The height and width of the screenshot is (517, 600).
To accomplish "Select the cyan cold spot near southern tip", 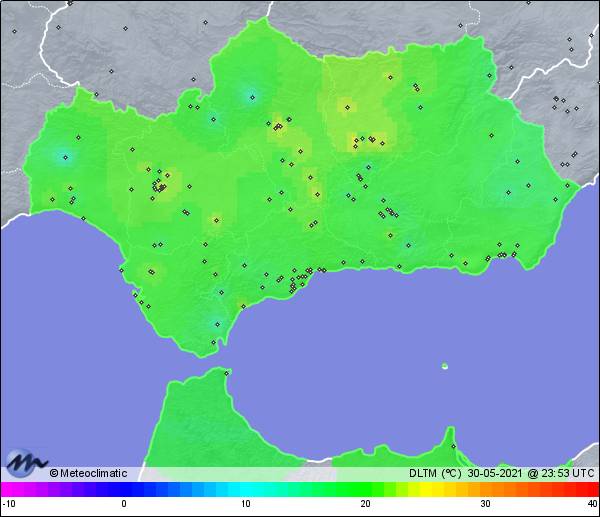I will [x=214, y=322].
